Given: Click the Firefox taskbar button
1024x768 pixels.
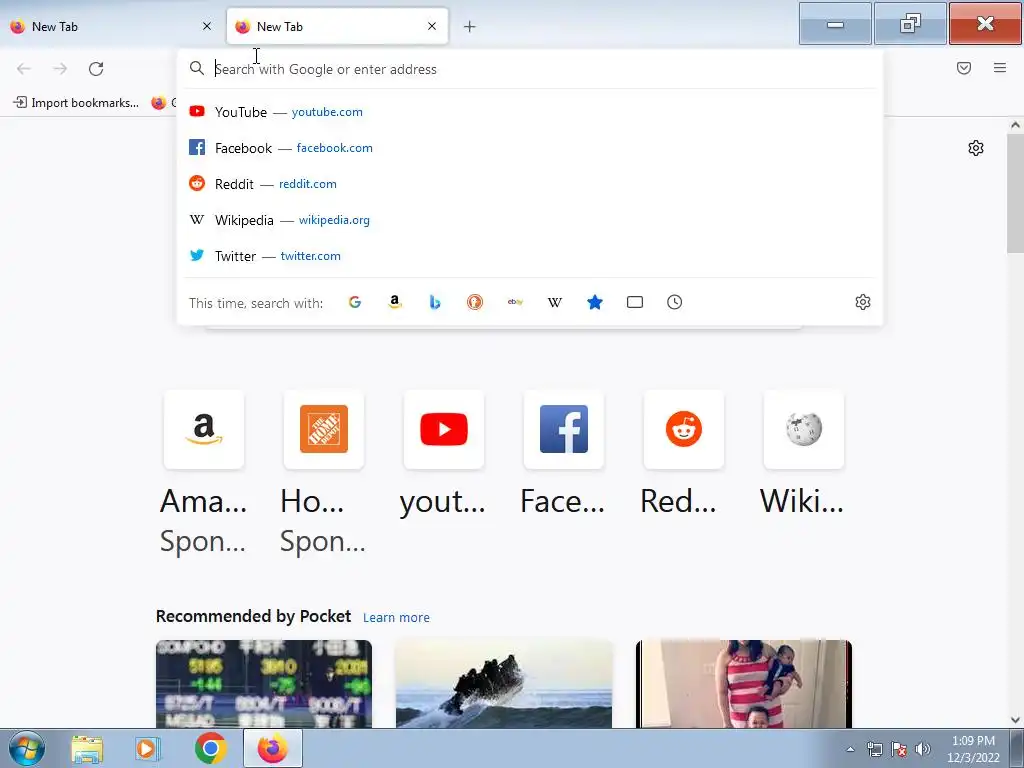Looking at the screenshot, I should pos(273,748).
